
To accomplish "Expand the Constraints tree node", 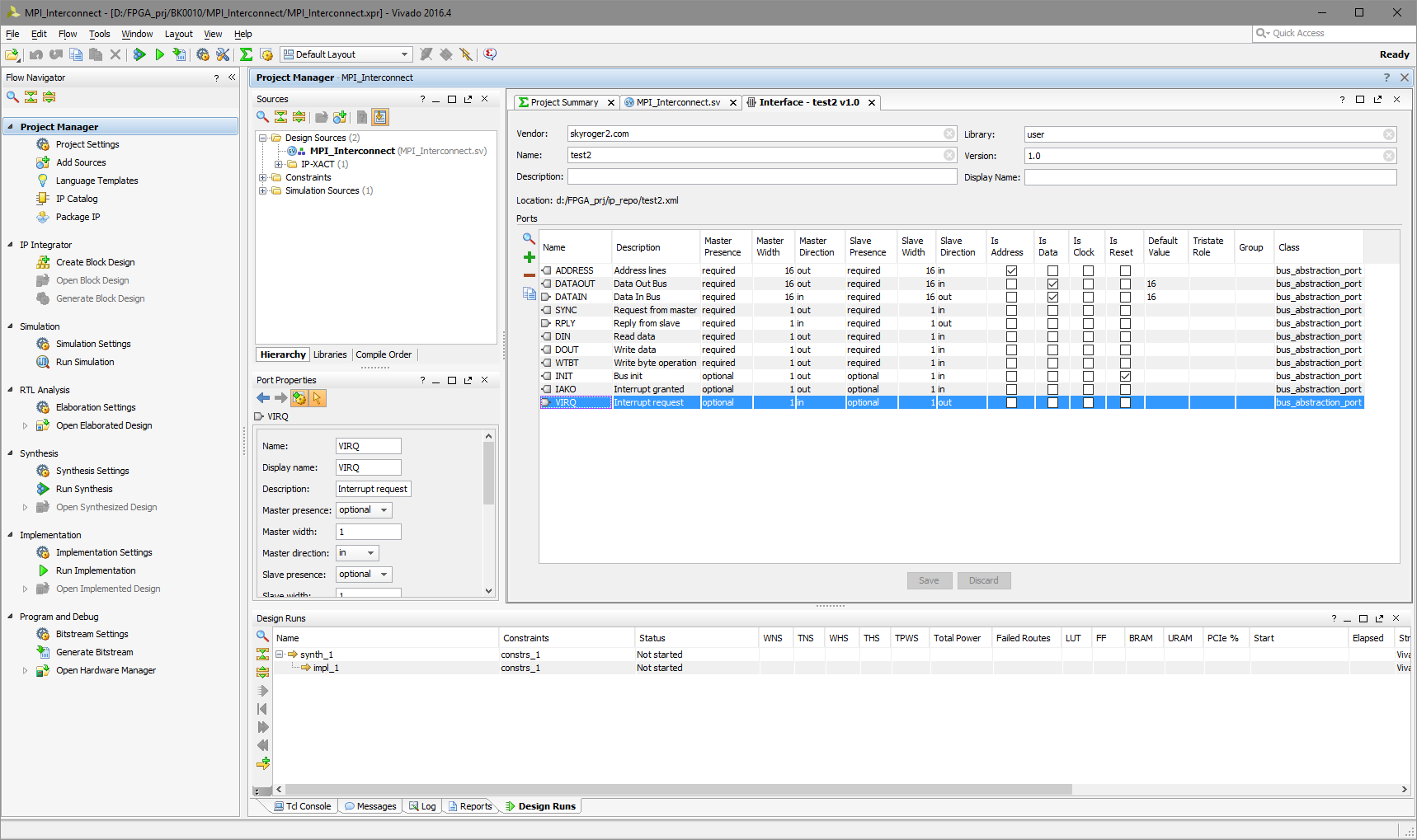I will [262, 177].
